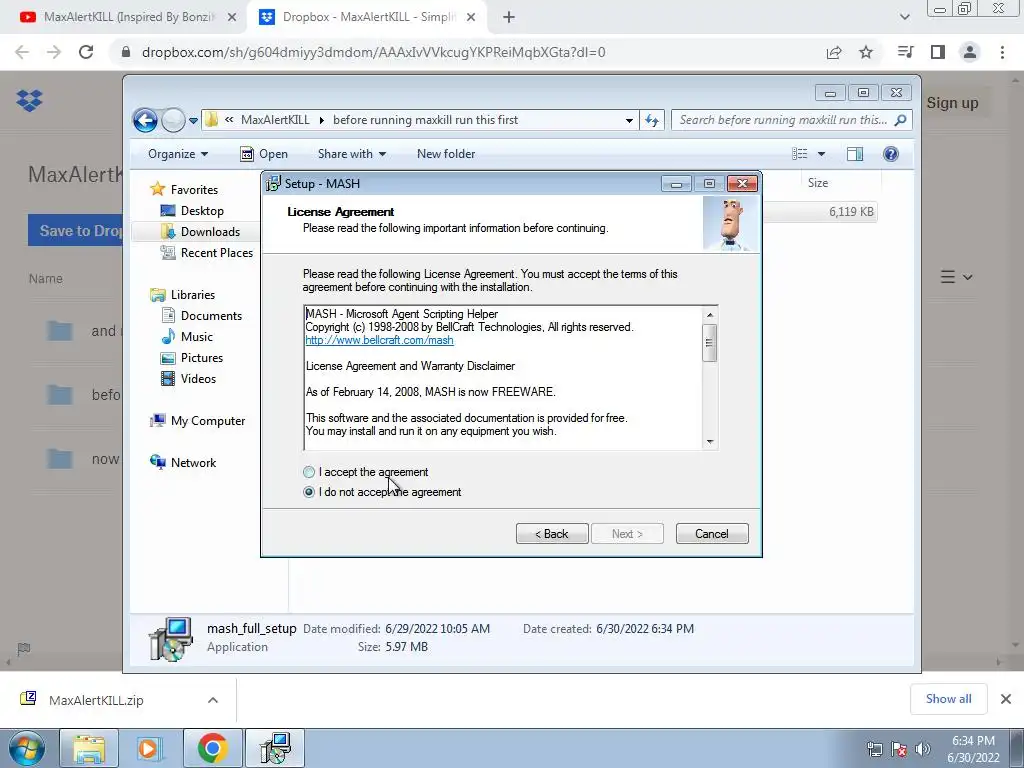Toggle Chrome side panel icon
This screenshot has height=768, width=1024.
[x=938, y=52]
